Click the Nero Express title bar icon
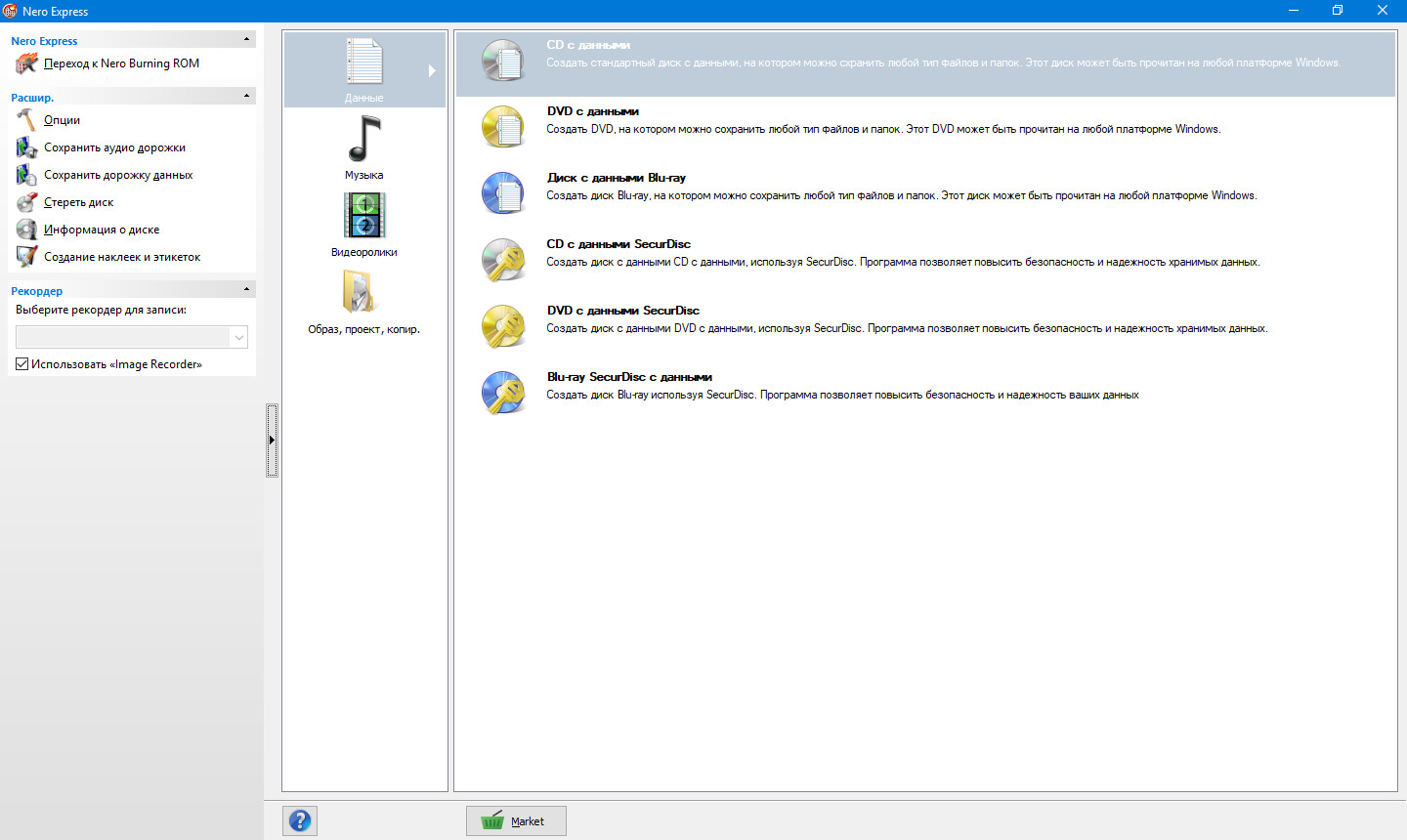The width and height of the screenshot is (1407, 840). (10, 11)
